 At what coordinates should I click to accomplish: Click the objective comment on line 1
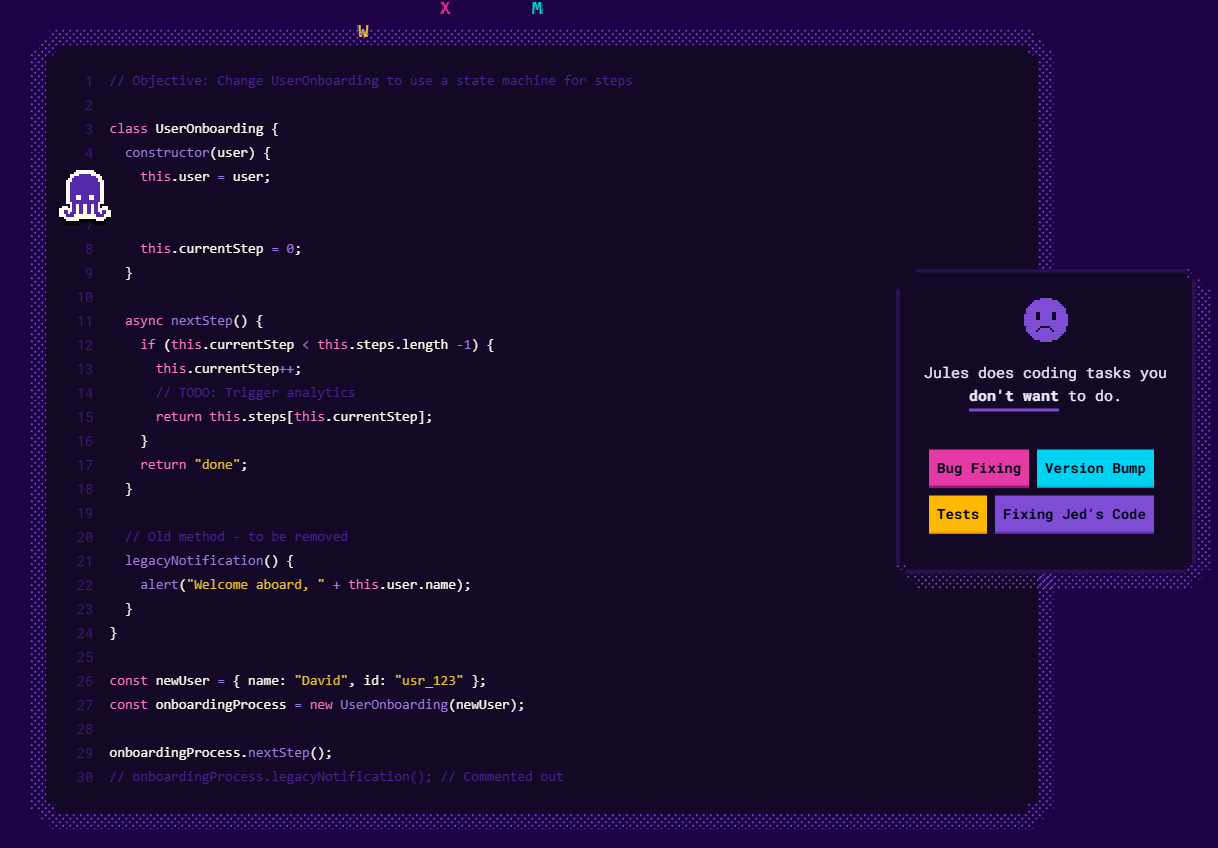pyautogui.click(x=370, y=81)
